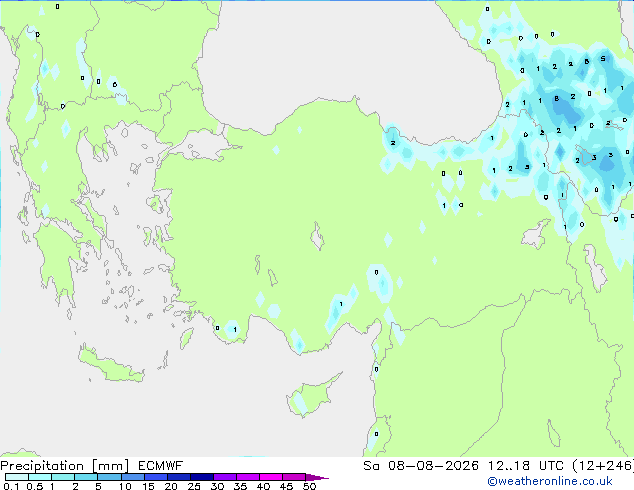Select the 5–10 mm legend color box

pos(109,477)
